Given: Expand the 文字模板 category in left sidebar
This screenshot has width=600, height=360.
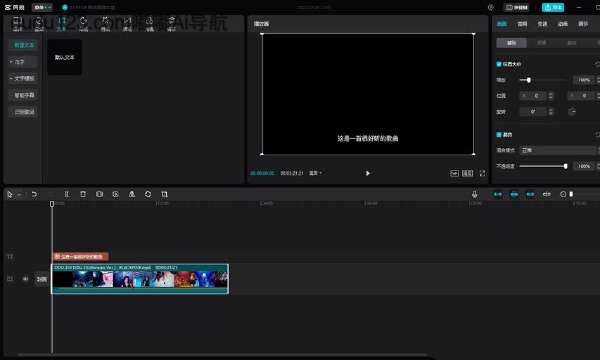Looking at the screenshot, I should click(23, 78).
